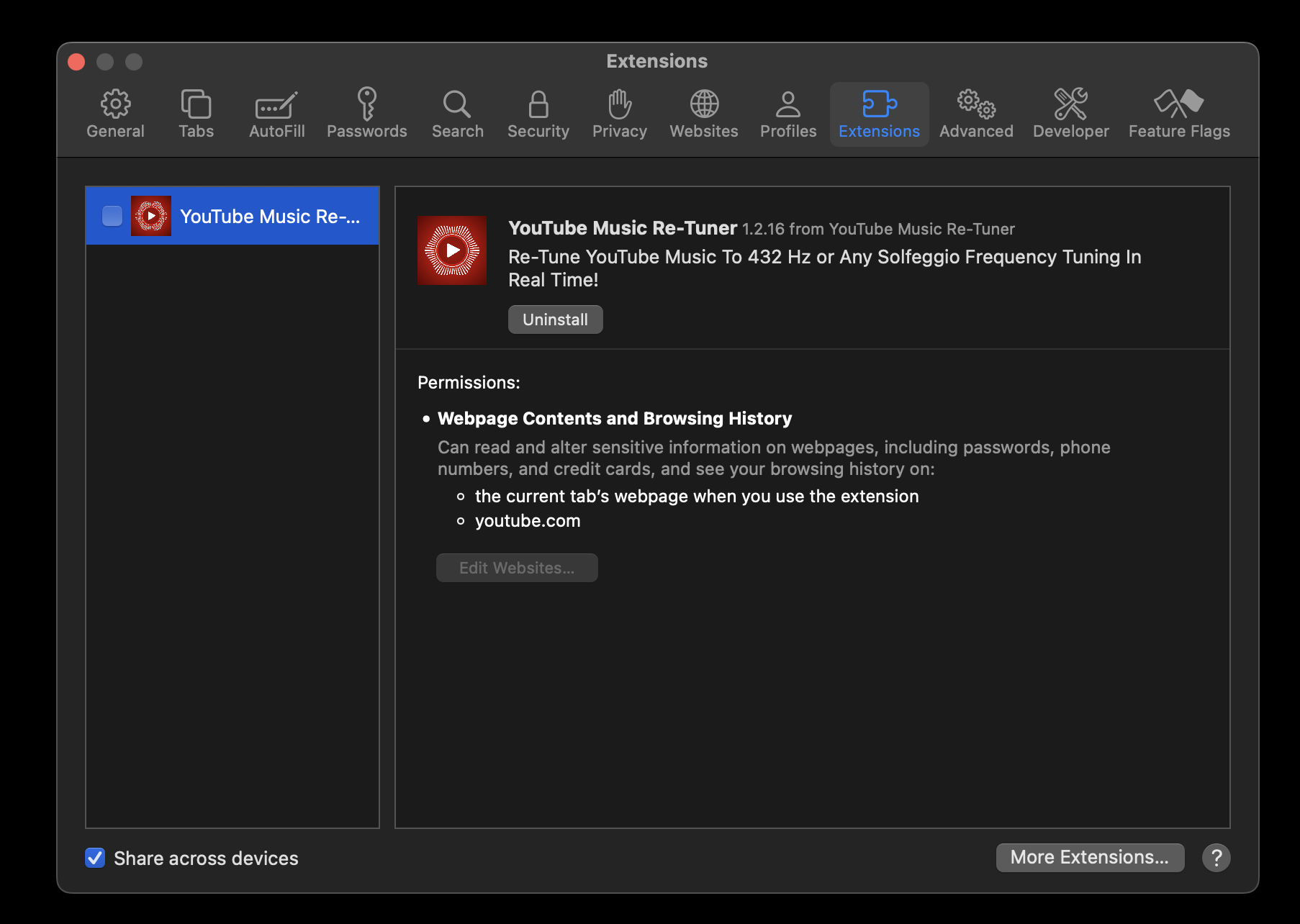Show the Privacy settings

[x=619, y=114]
